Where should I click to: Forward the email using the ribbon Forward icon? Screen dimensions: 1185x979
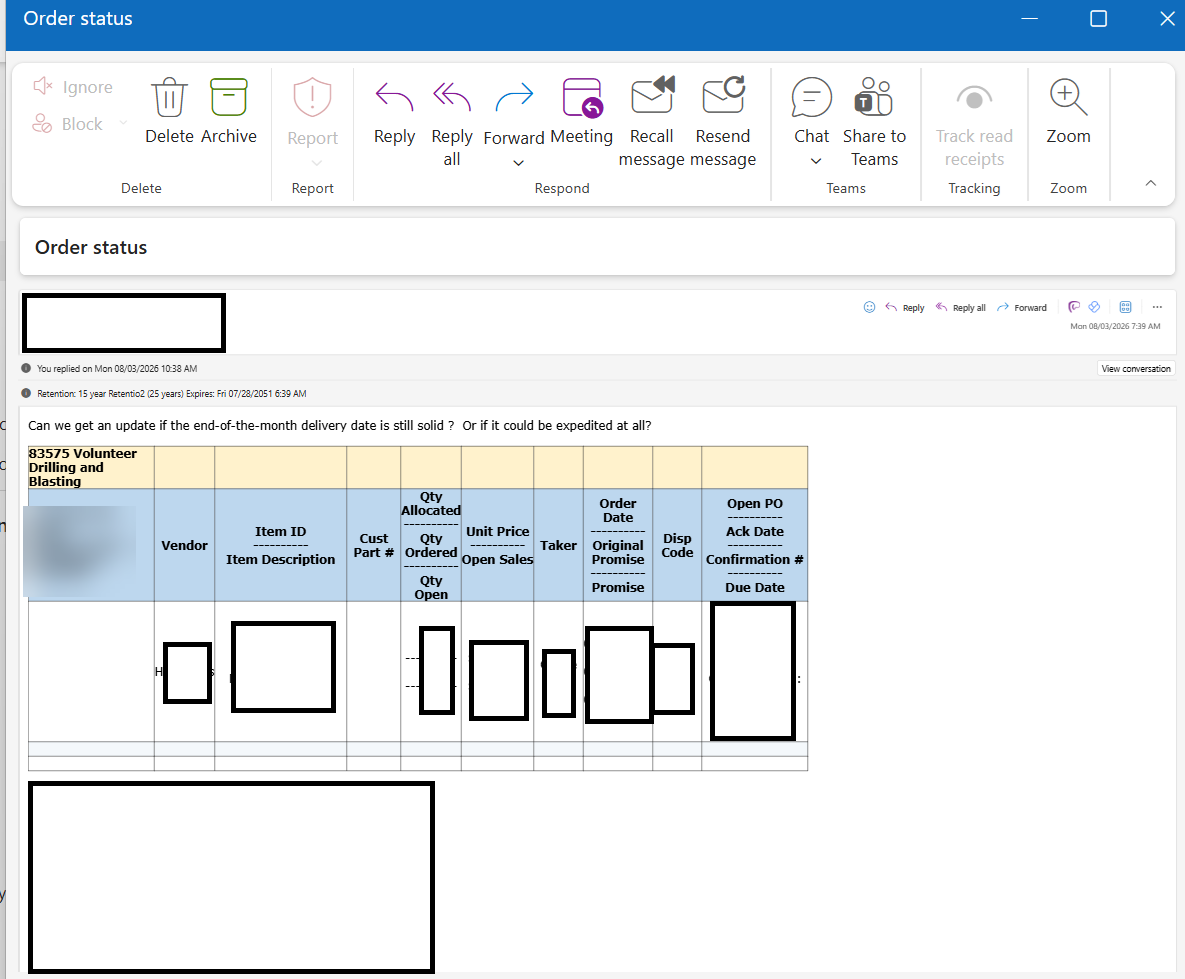tap(514, 98)
